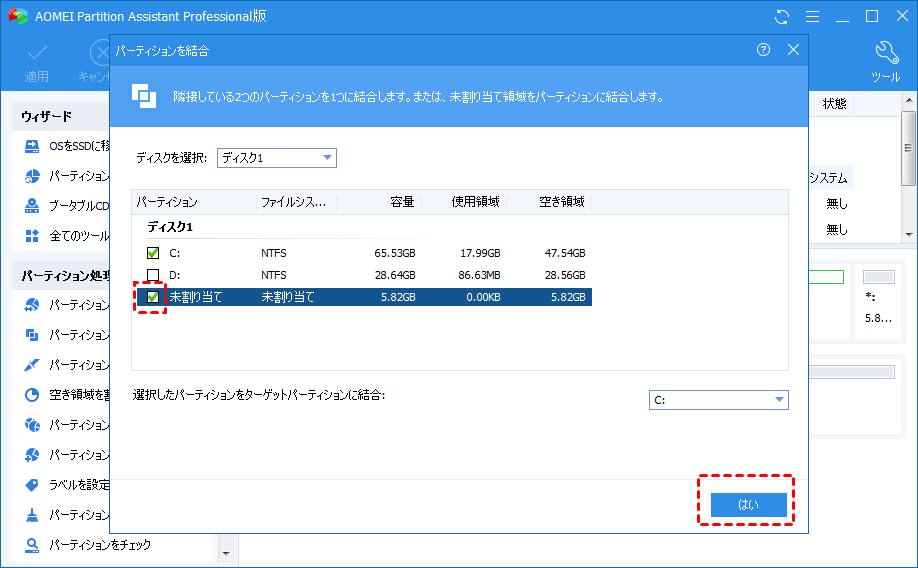This screenshot has height=568, width=918.
Task: Click the 空き領域 column header
Action: click(549, 202)
